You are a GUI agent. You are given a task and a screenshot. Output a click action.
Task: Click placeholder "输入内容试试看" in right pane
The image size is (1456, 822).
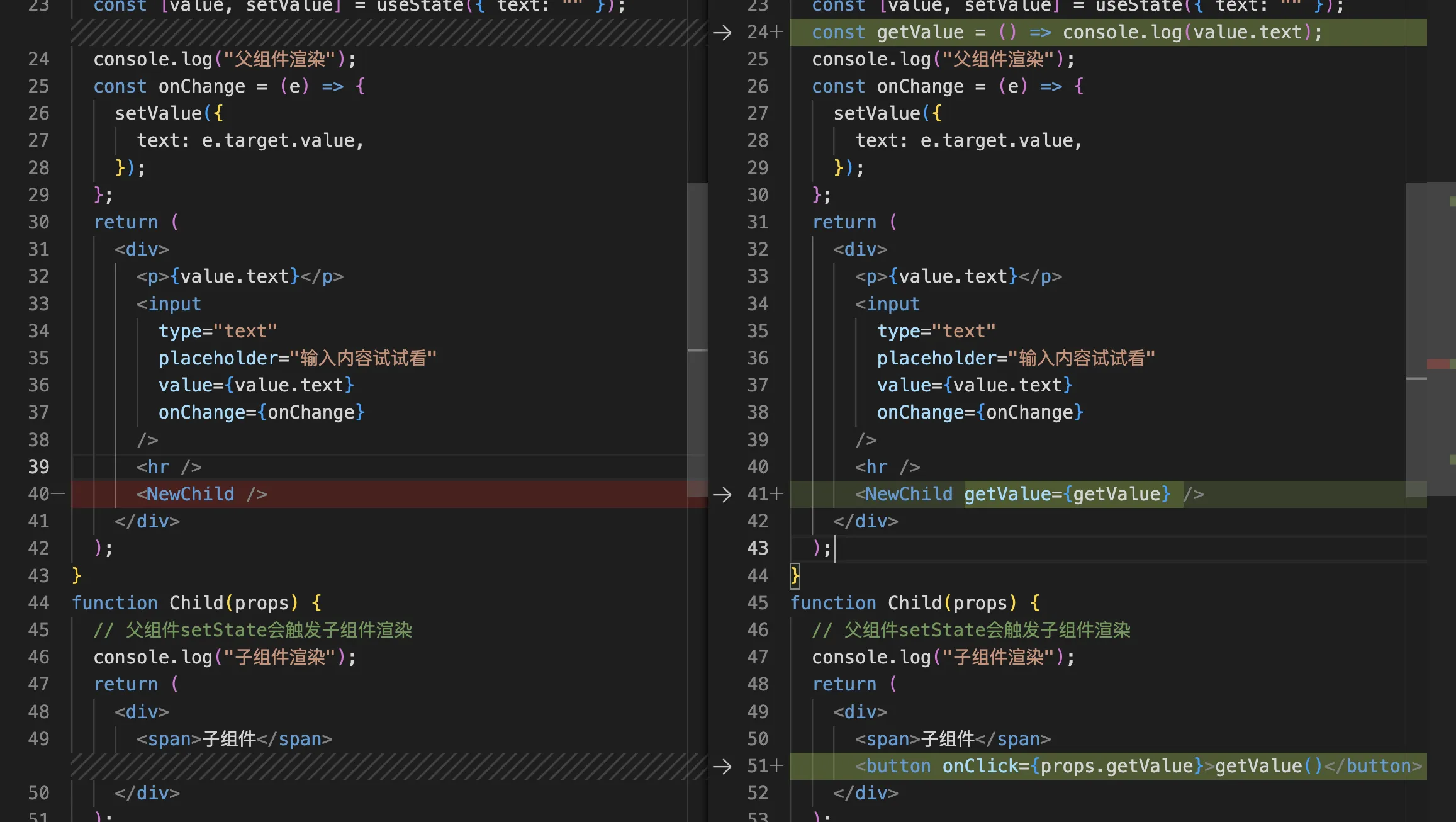tap(1016, 358)
